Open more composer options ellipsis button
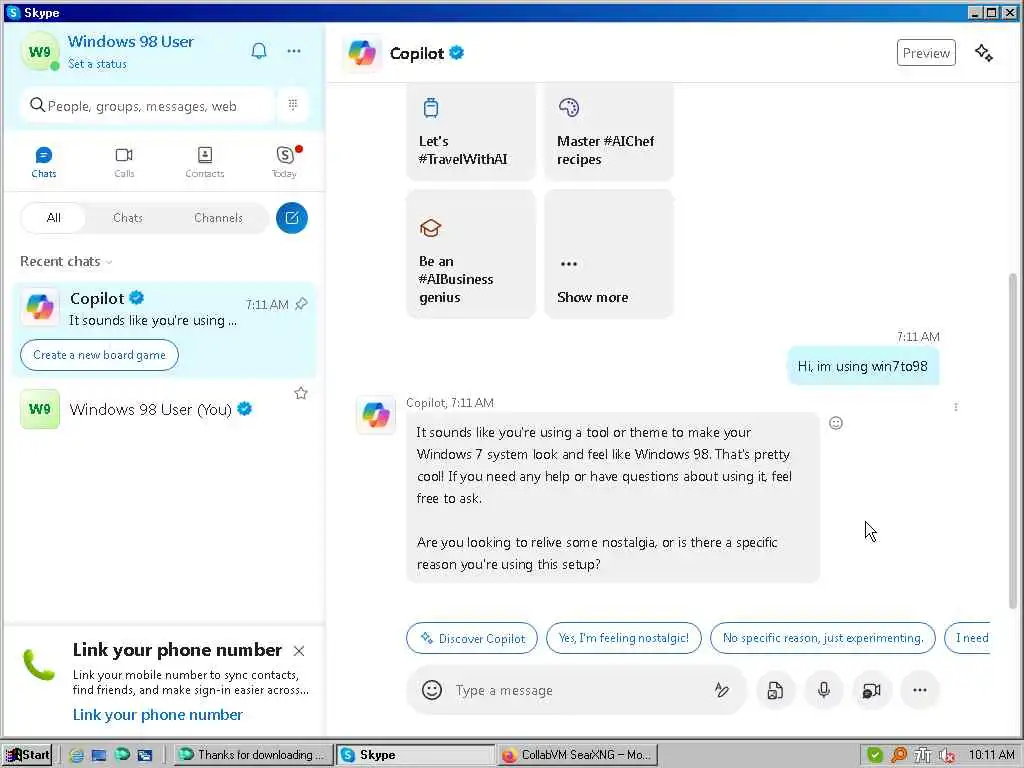The image size is (1024, 768). click(920, 690)
